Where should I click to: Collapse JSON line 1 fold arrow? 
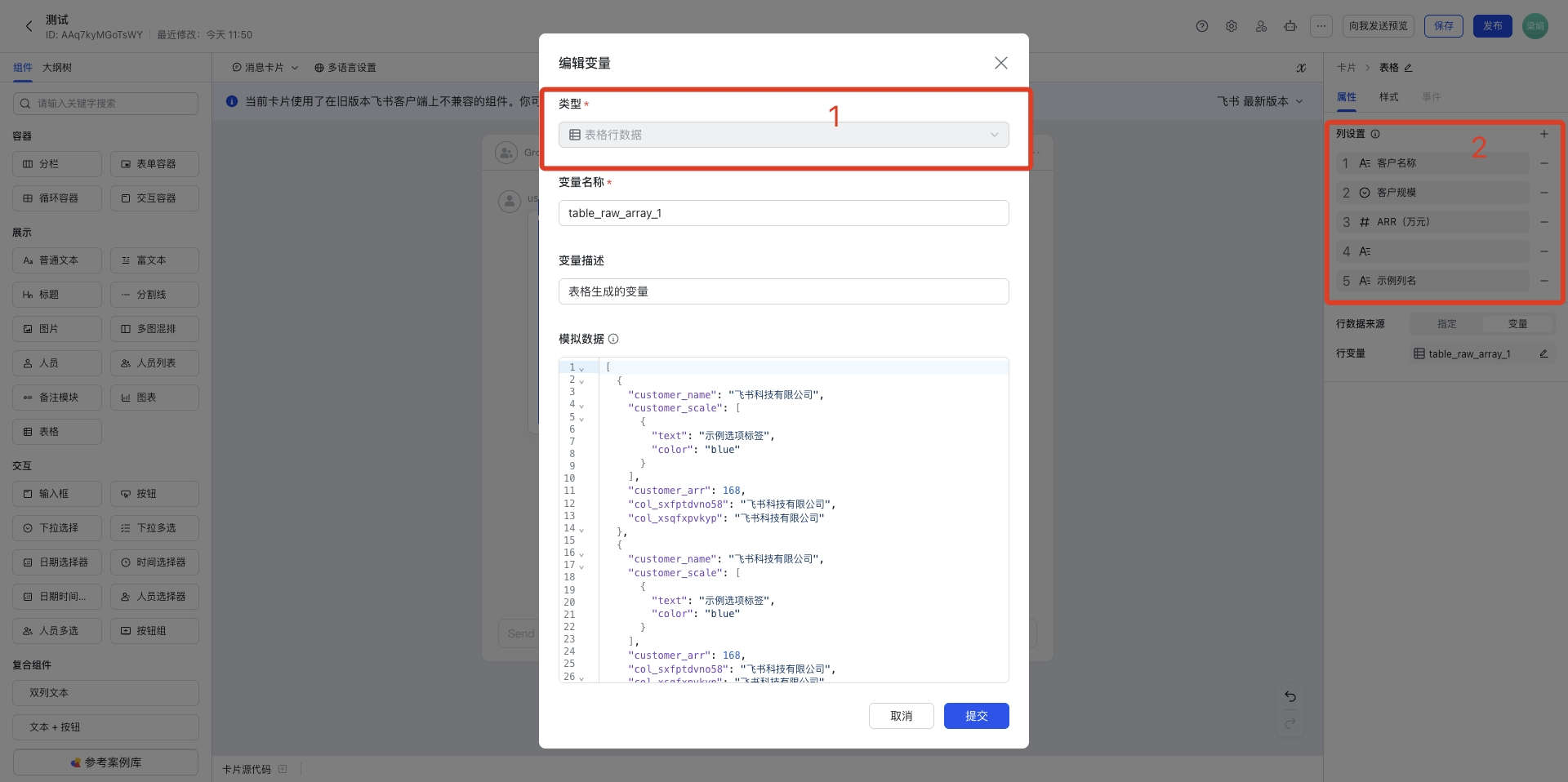click(x=581, y=368)
